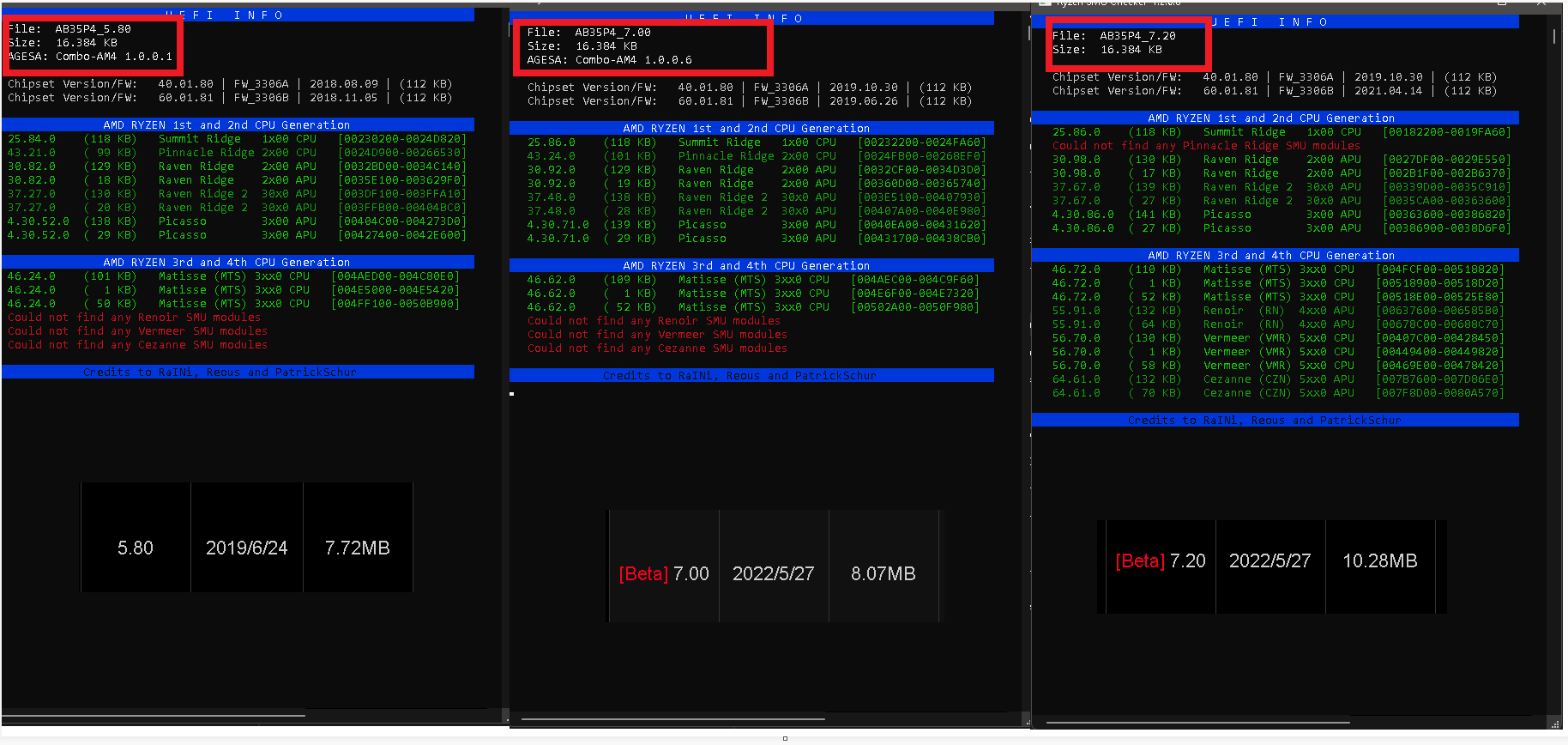The image size is (1568, 745).
Task: Click 46.24.0 Matisse row sized 50 KB
Action: 233,304
